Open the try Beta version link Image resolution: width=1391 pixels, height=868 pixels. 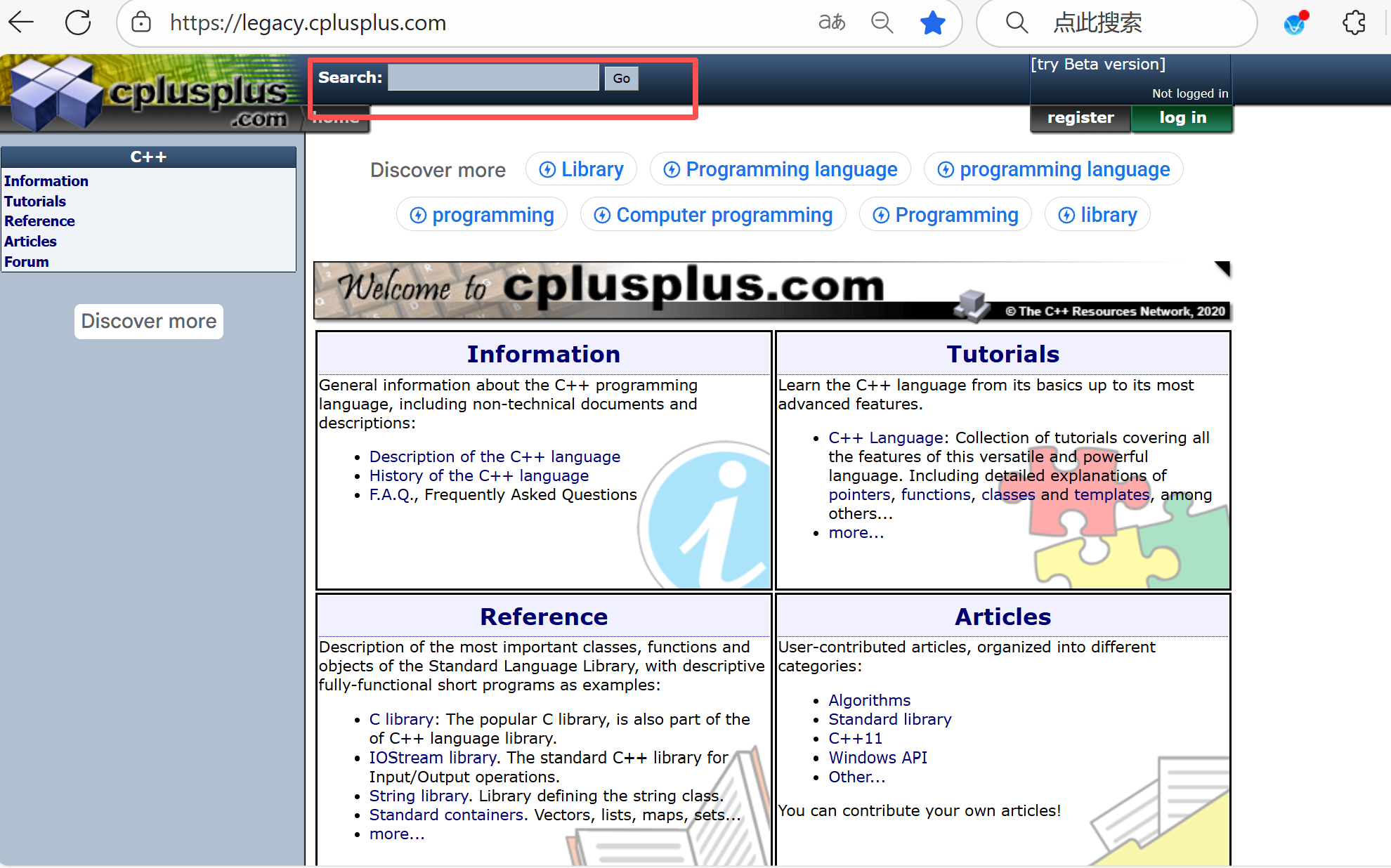1097,65
